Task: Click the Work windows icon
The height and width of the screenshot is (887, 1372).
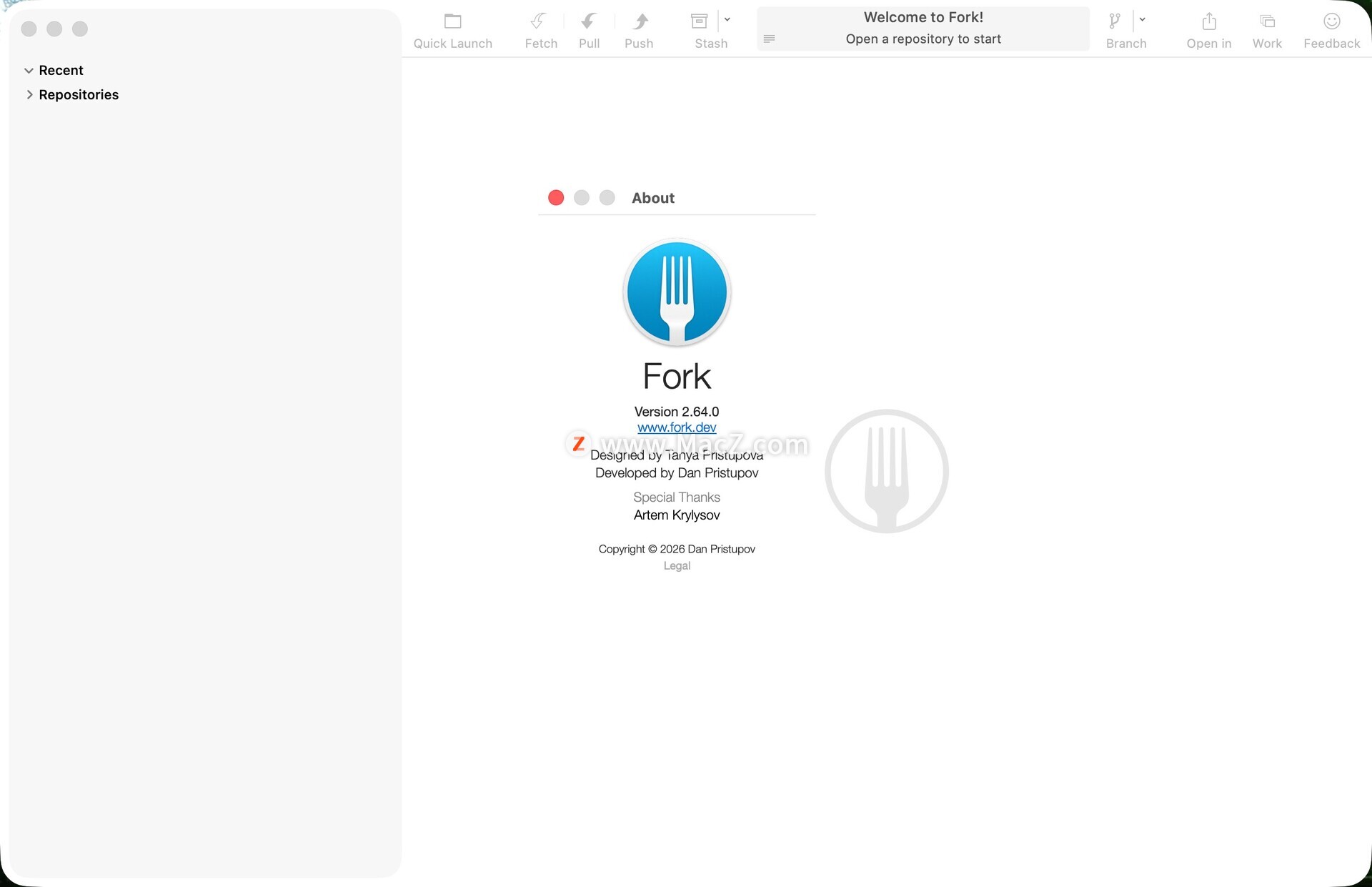Action: [1267, 21]
